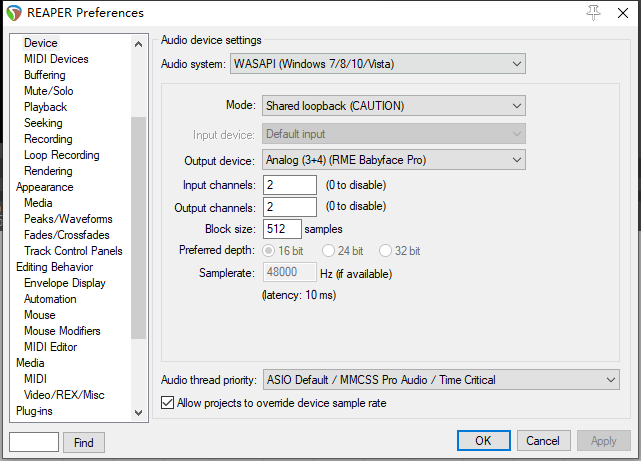Expand the Output device combo box
Image resolution: width=641 pixels, height=461 pixels.
[x=394, y=160]
